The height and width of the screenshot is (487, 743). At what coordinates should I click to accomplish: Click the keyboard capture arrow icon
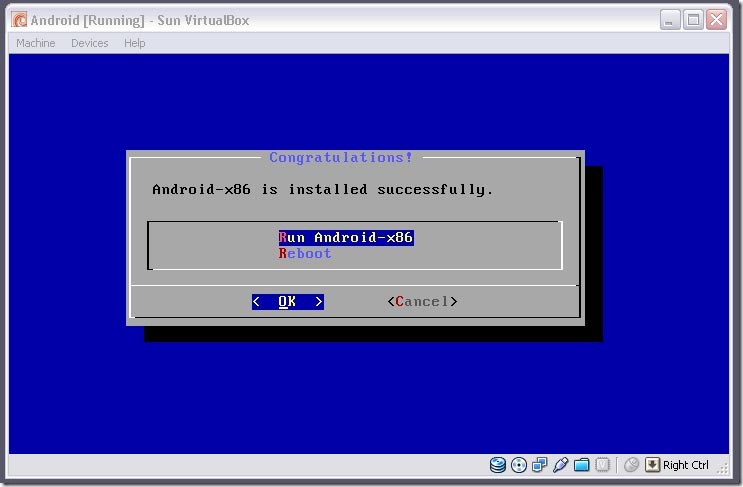[652, 465]
